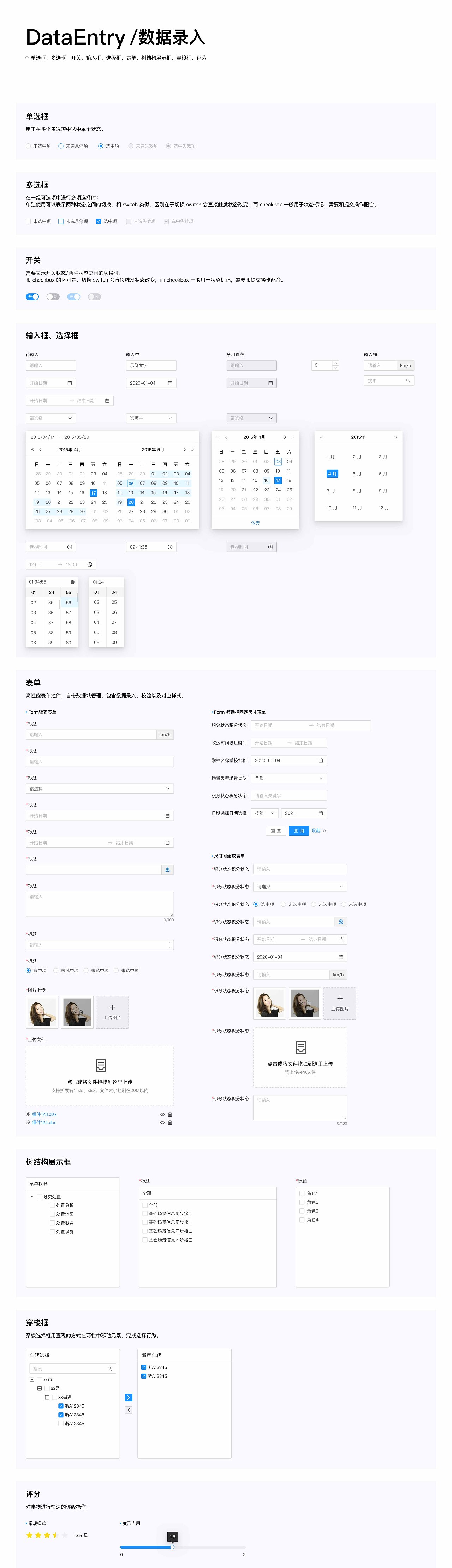
Task: Select 未选中项 radio in 单选框 section
Action: pyautogui.click(x=28, y=146)
